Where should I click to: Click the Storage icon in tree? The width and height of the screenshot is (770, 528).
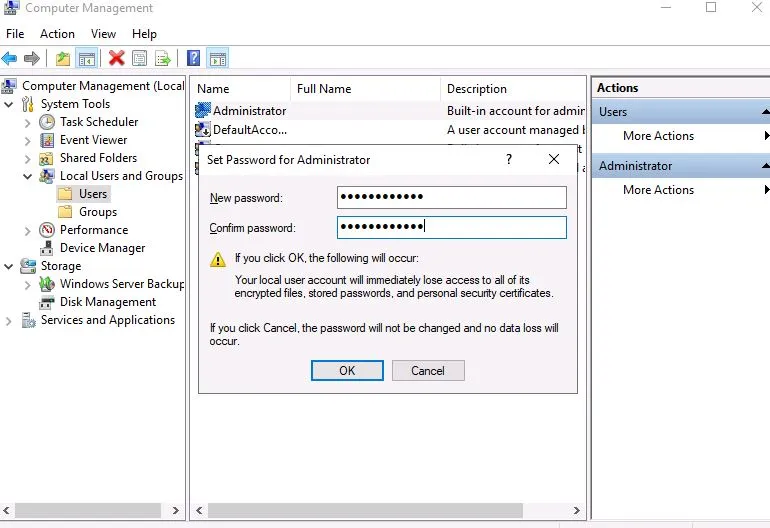tap(28, 266)
